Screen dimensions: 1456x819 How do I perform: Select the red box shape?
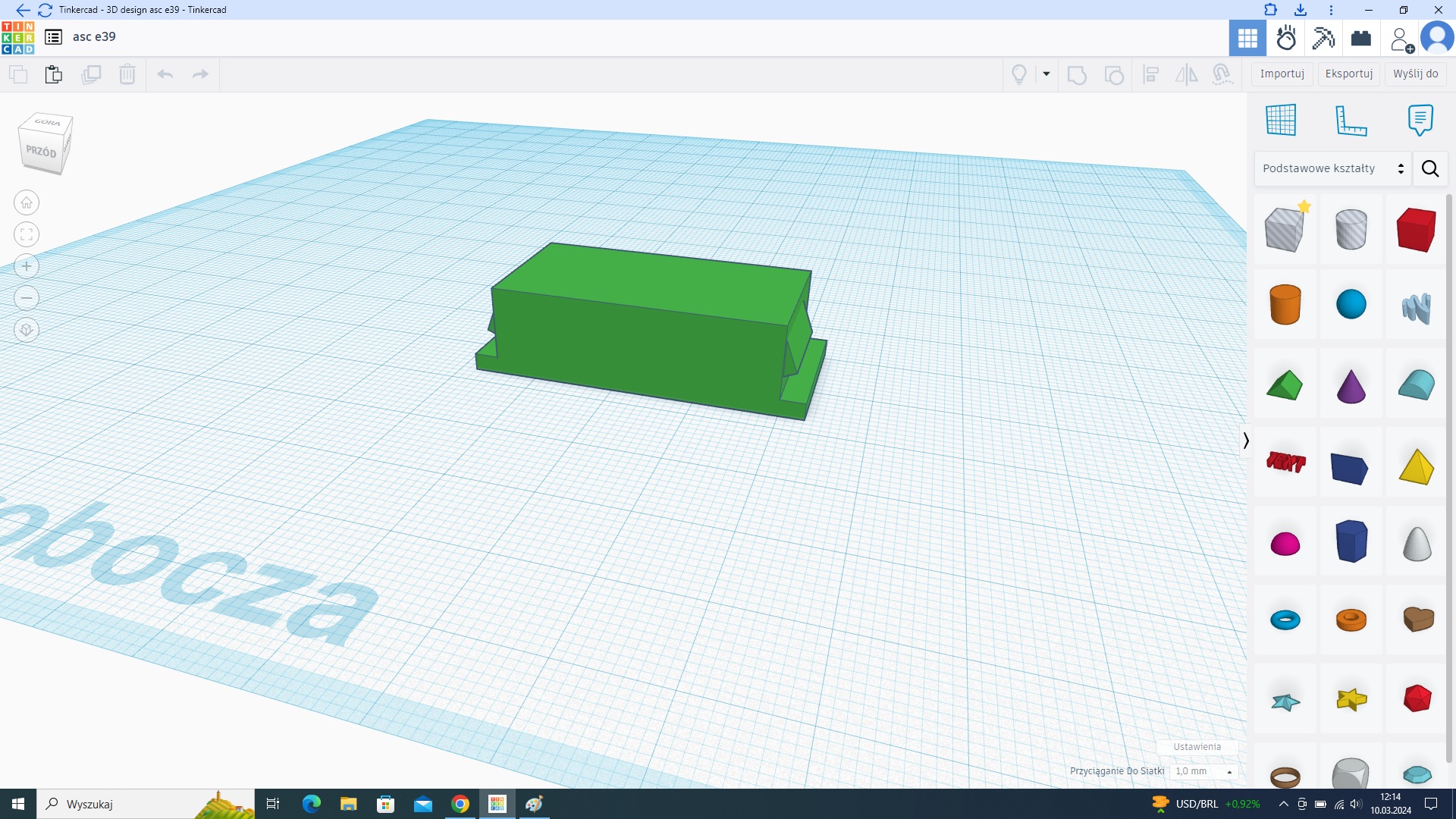click(1416, 229)
